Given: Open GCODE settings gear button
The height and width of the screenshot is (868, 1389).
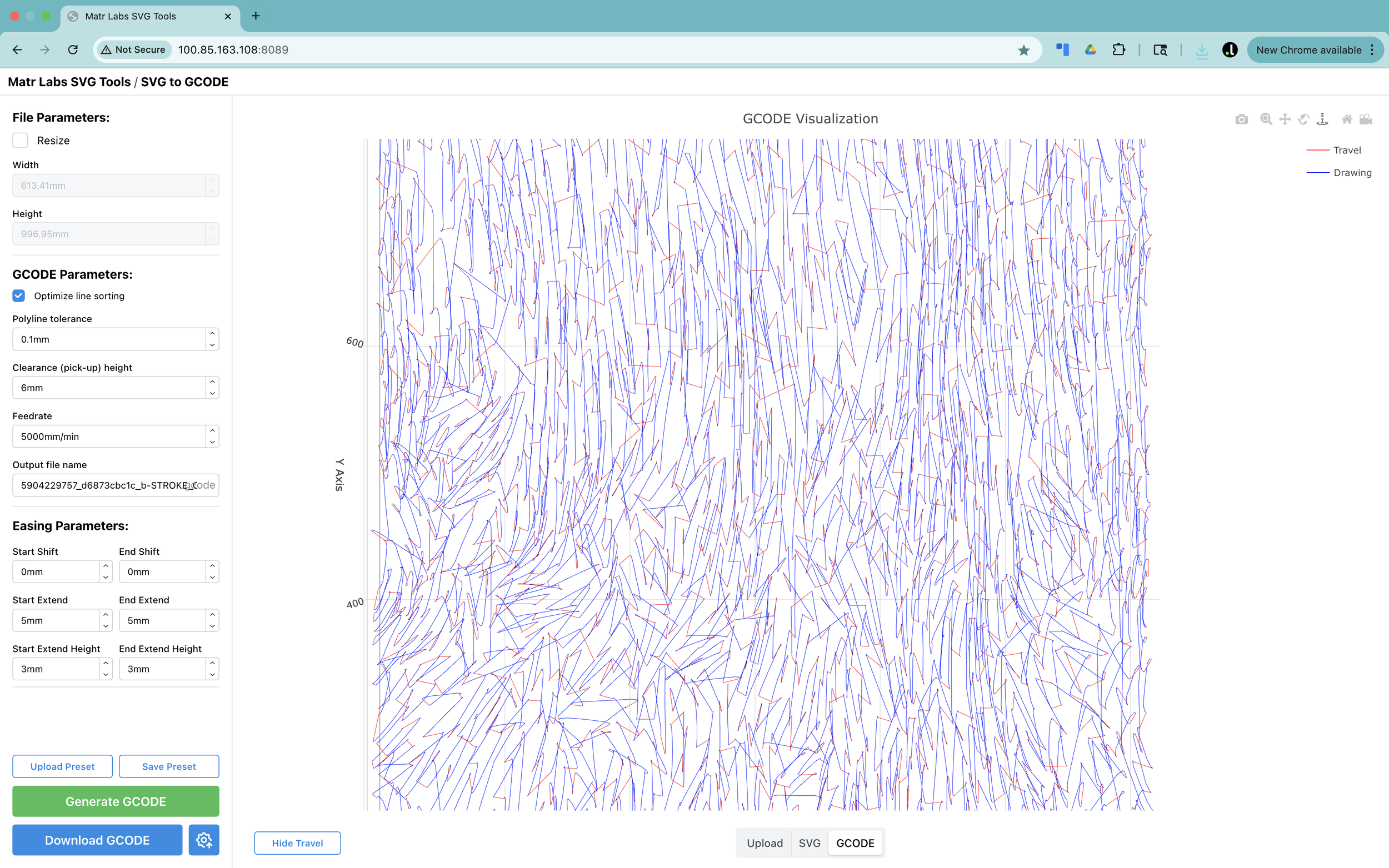Looking at the screenshot, I should (x=204, y=840).
